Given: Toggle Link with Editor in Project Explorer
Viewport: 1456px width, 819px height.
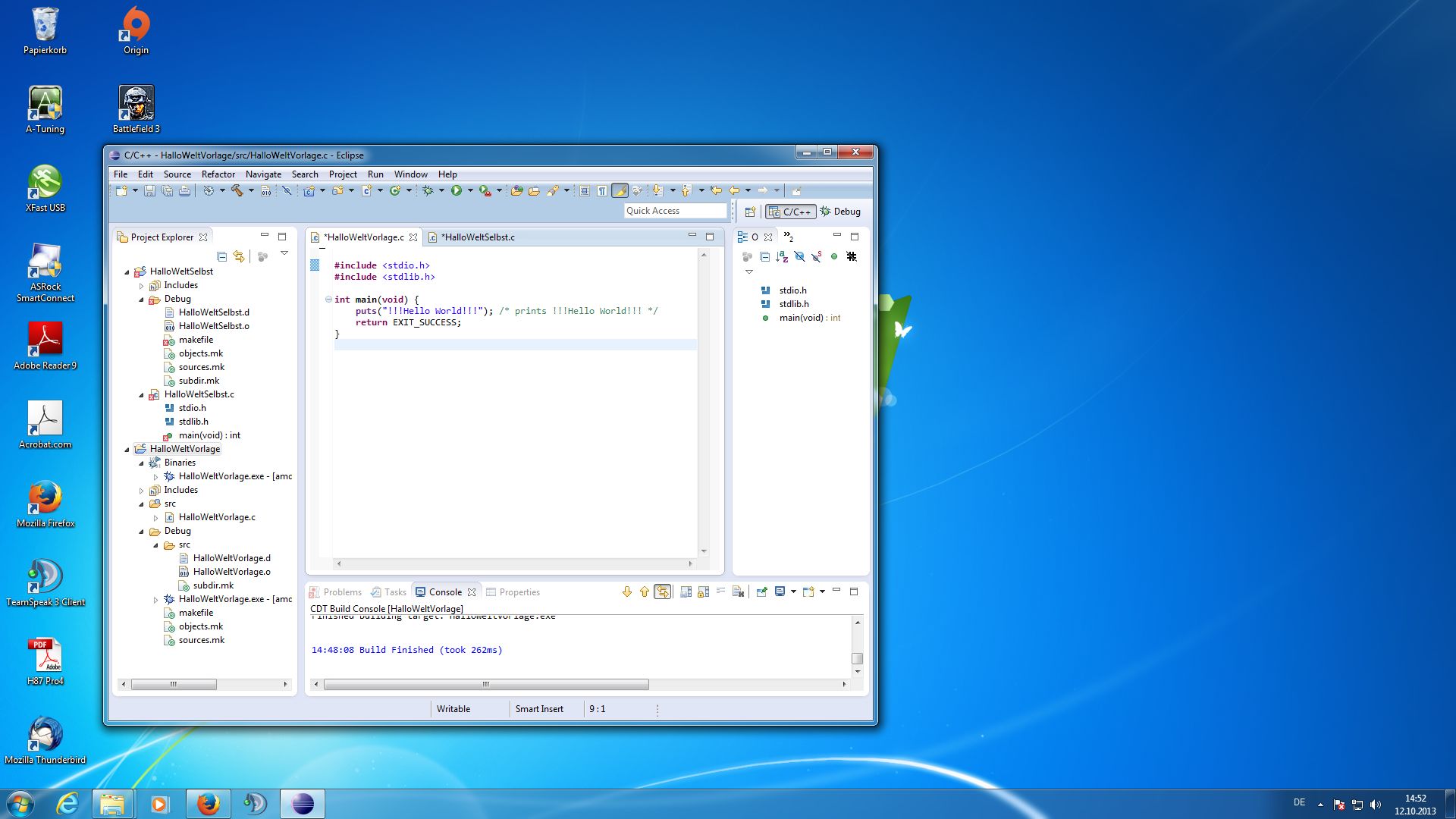Looking at the screenshot, I should tap(239, 257).
